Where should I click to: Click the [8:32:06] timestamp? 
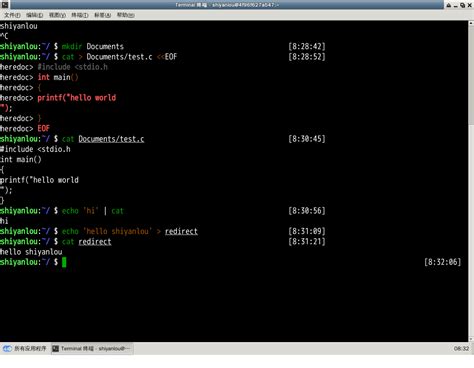pyautogui.click(x=443, y=262)
